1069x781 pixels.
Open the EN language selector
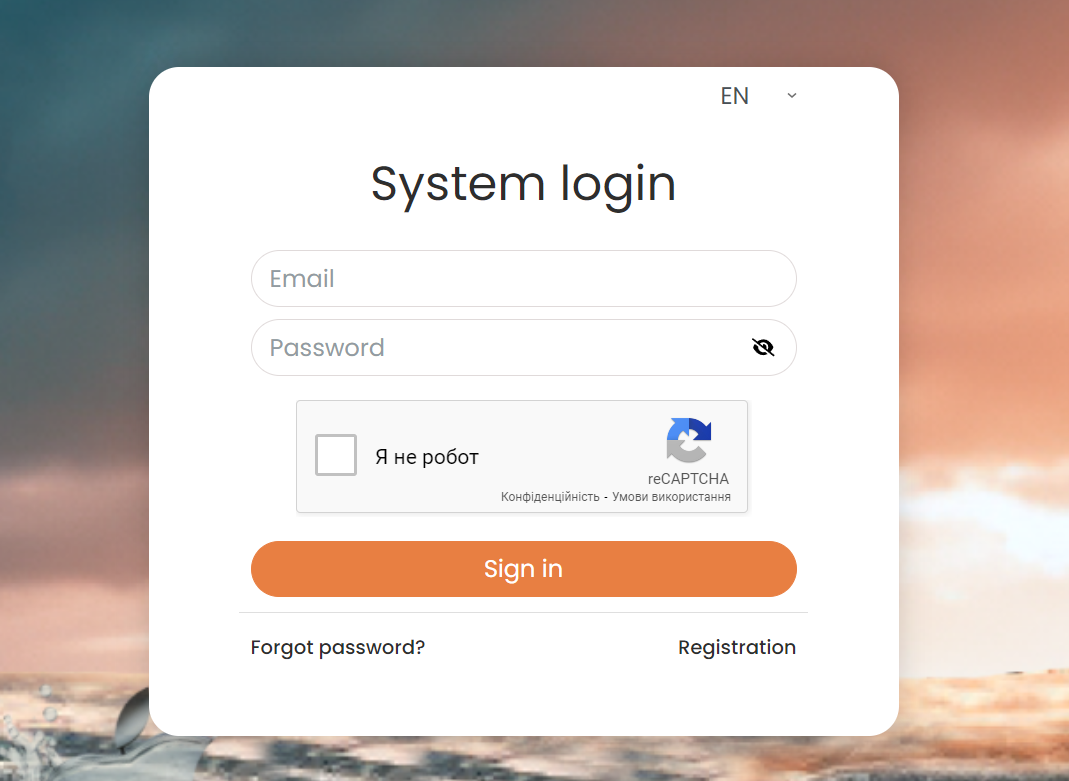pos(758,95)
